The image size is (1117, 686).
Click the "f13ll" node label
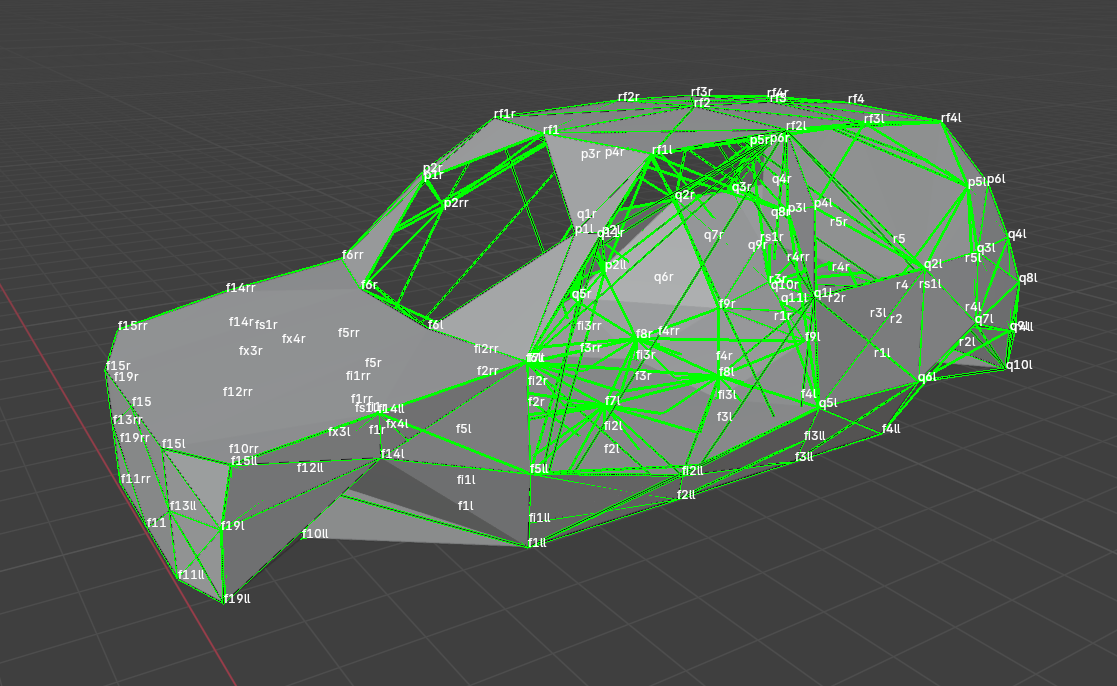[183, 506]
